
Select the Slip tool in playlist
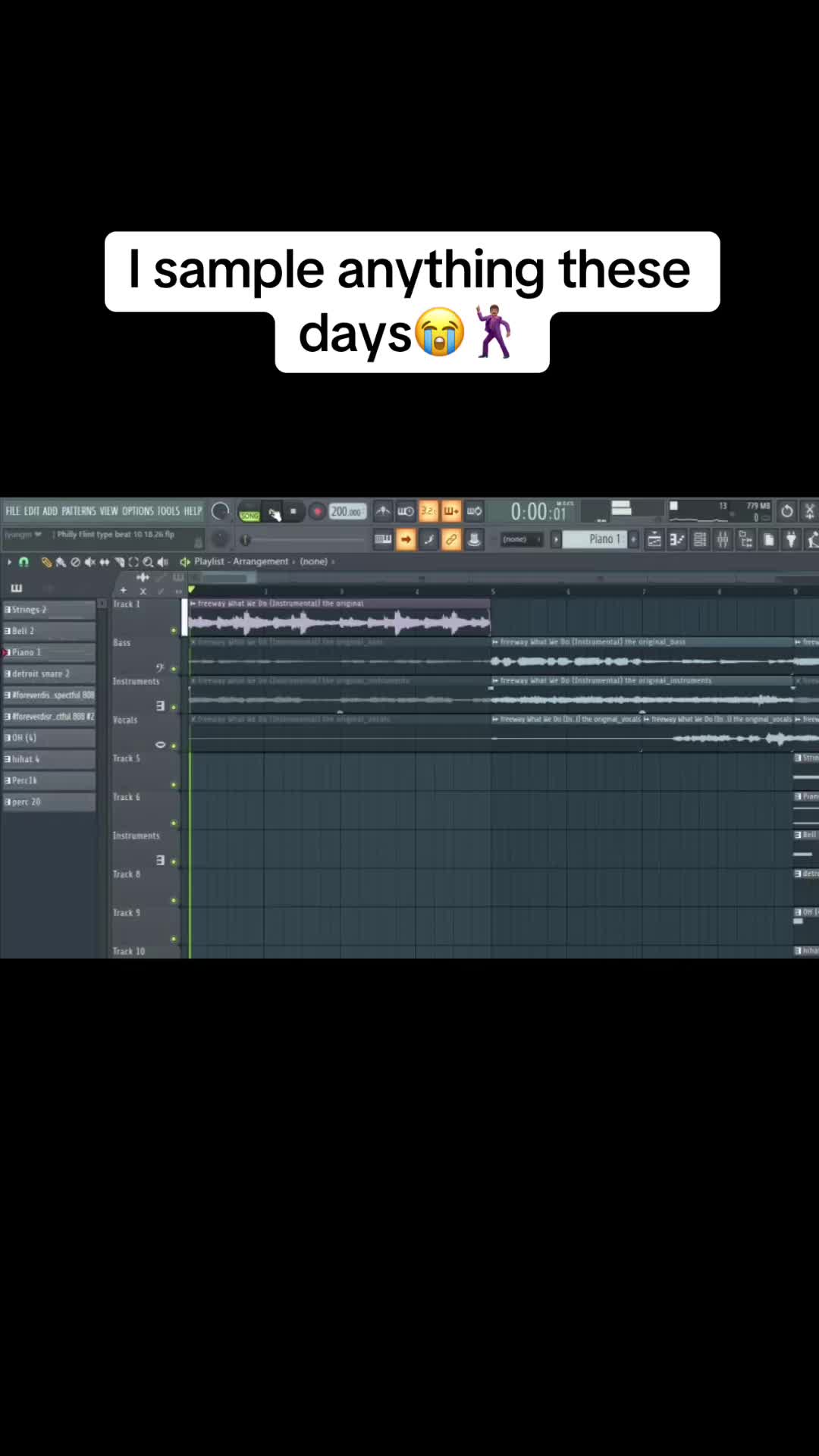[105, 562]
